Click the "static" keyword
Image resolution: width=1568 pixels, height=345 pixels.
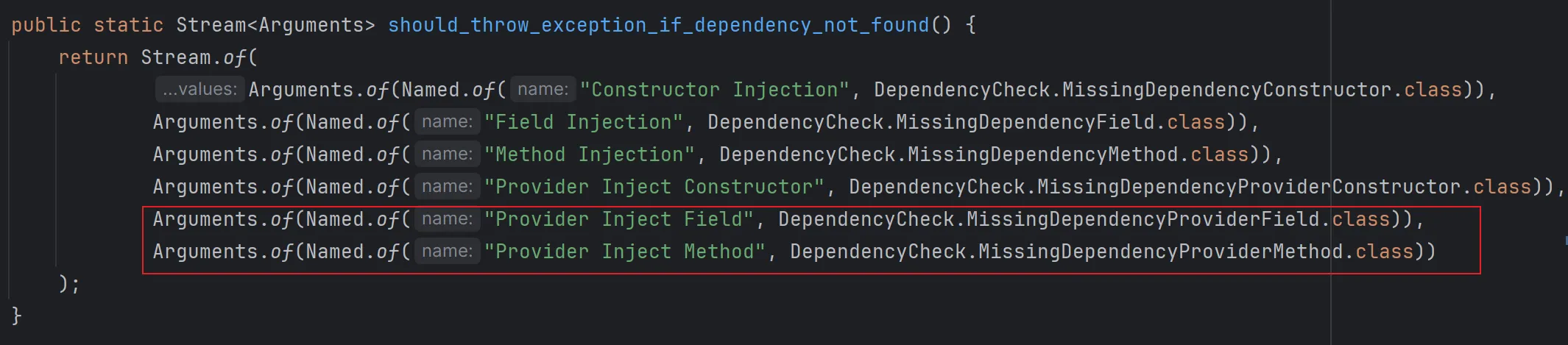(x=128, y=25)
